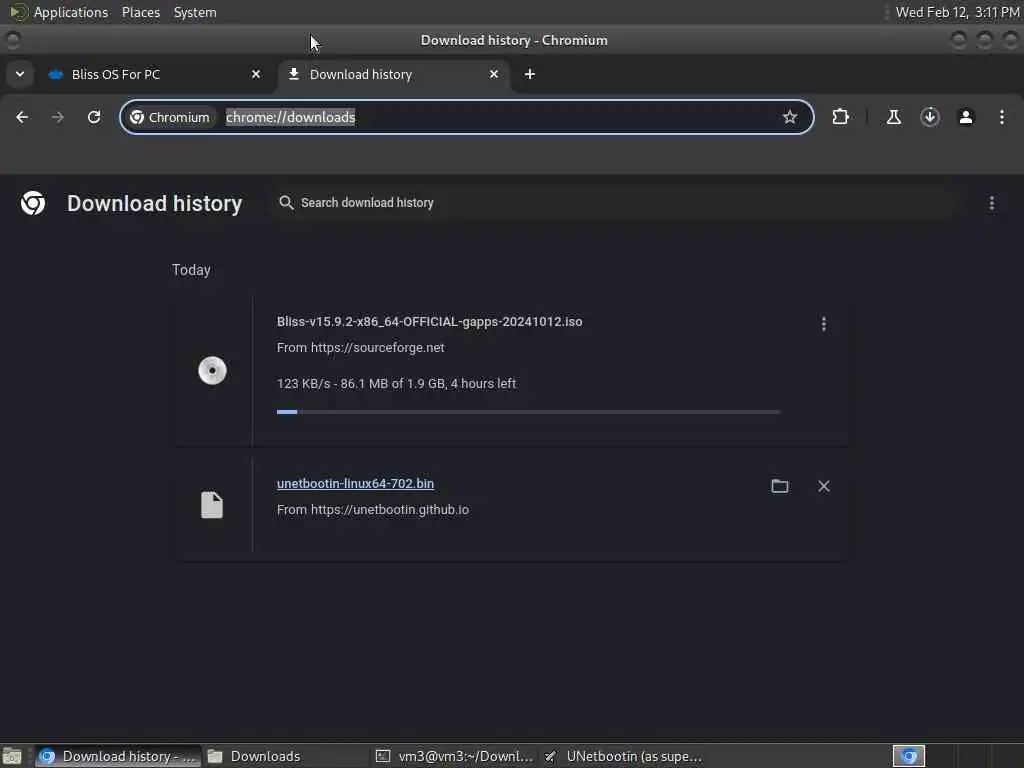This screenshot has height=768, width=1024.
Task: Click the Bliss-v15.9.2 ISO file name
Action: click(x=429, y=321)
